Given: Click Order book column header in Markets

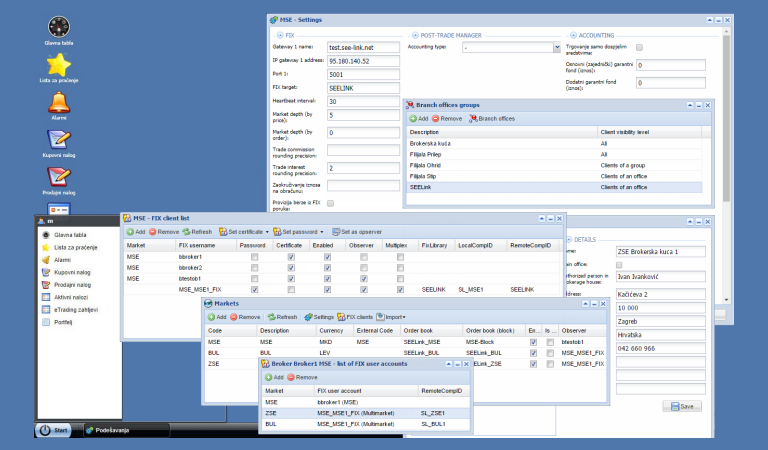Looking at the screenshot, I should point(431,331).
